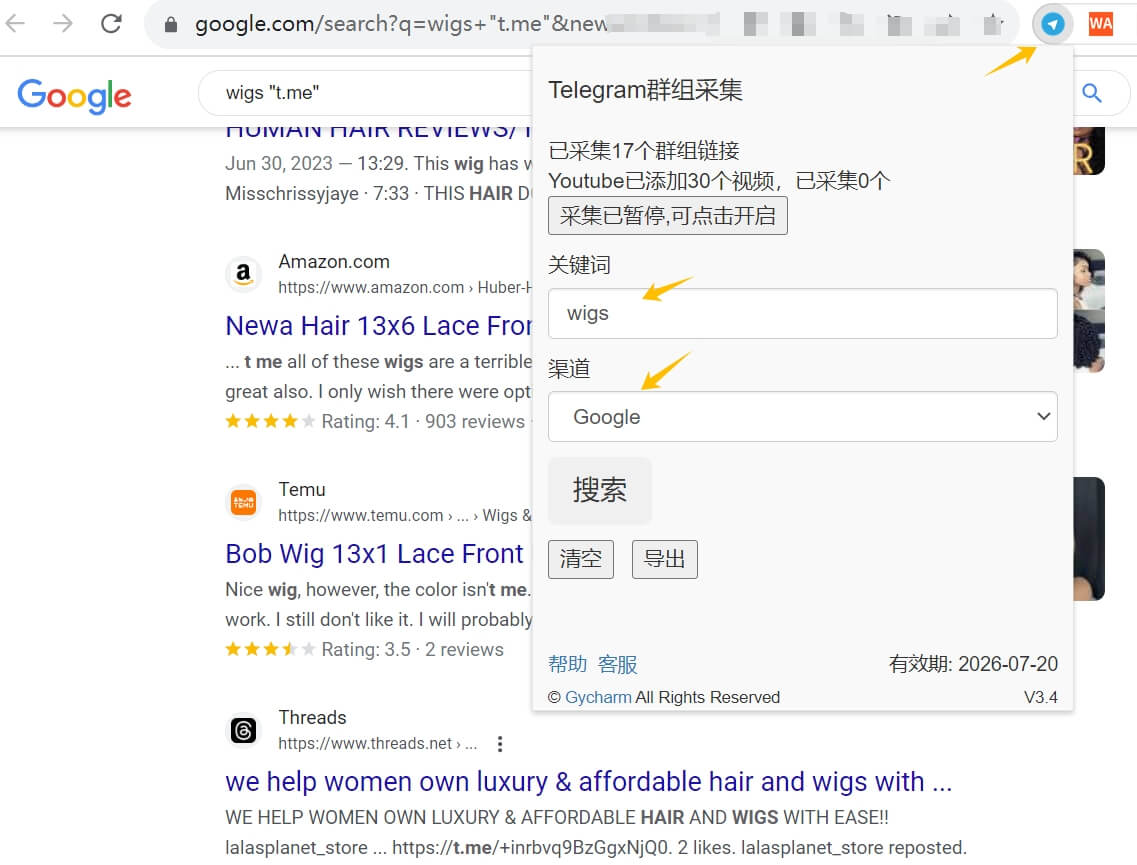Image resolution: width=1137 pixels, height=865 pixels.
Task: Click the Threads favicon in results
Action: tap(244, 729)
